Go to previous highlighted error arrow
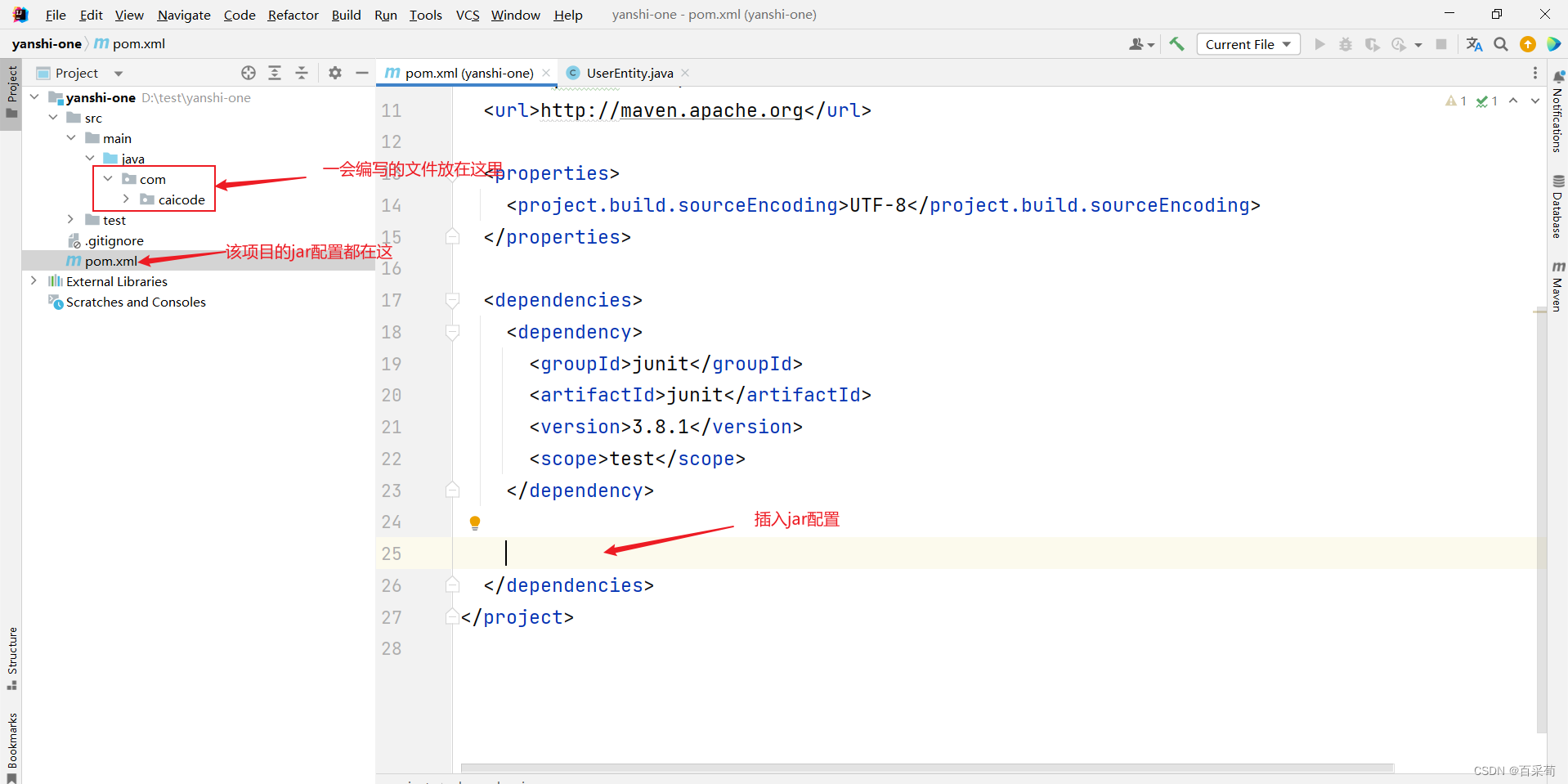The image size is (1568, 784). pos(1513,101)
